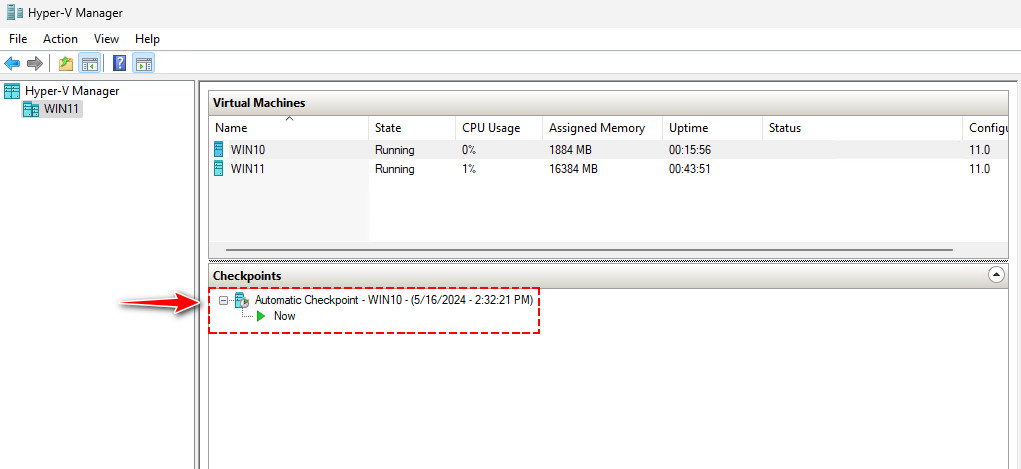Click WIN11 Running state cell

point(395,169)
